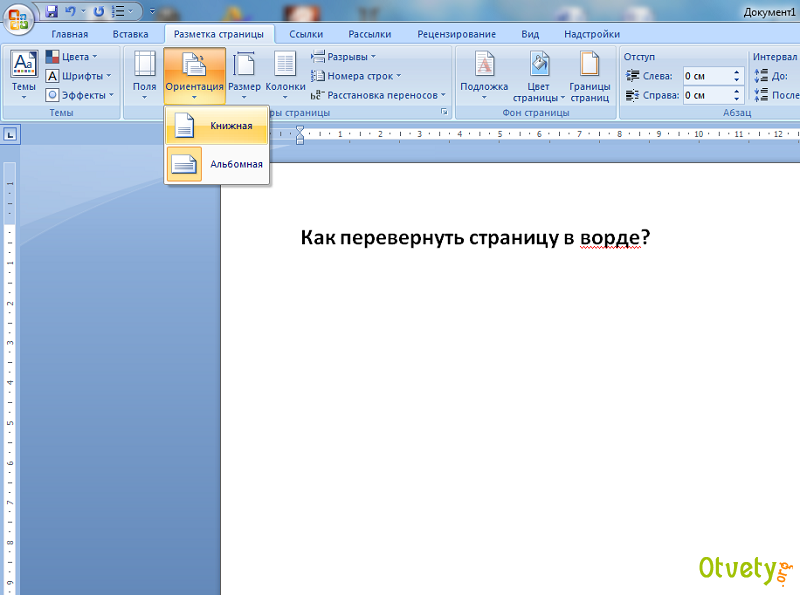800x595 pixels.
Task: Open Page Color (Цвет страницы) picker
Action: click(x=539, y=76)
